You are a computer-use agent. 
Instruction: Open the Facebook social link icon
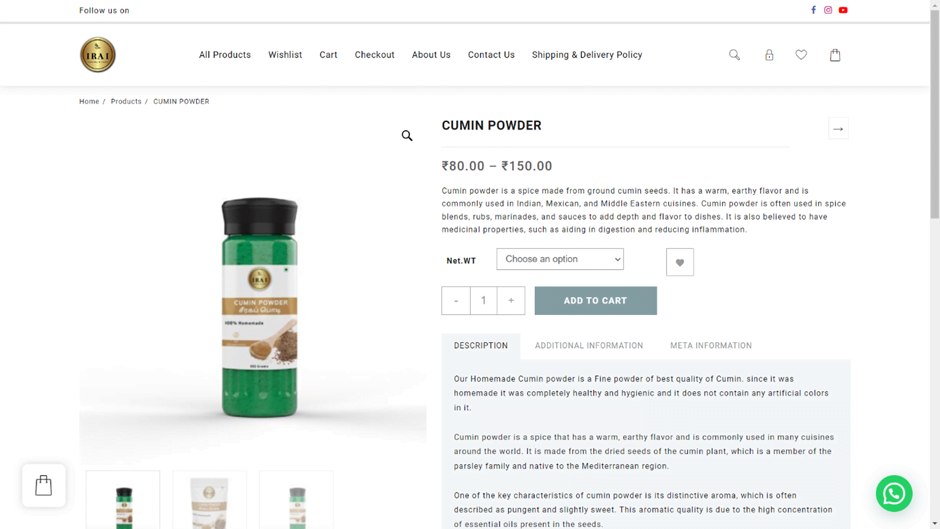pyautogui.click(x=814, y=10)
